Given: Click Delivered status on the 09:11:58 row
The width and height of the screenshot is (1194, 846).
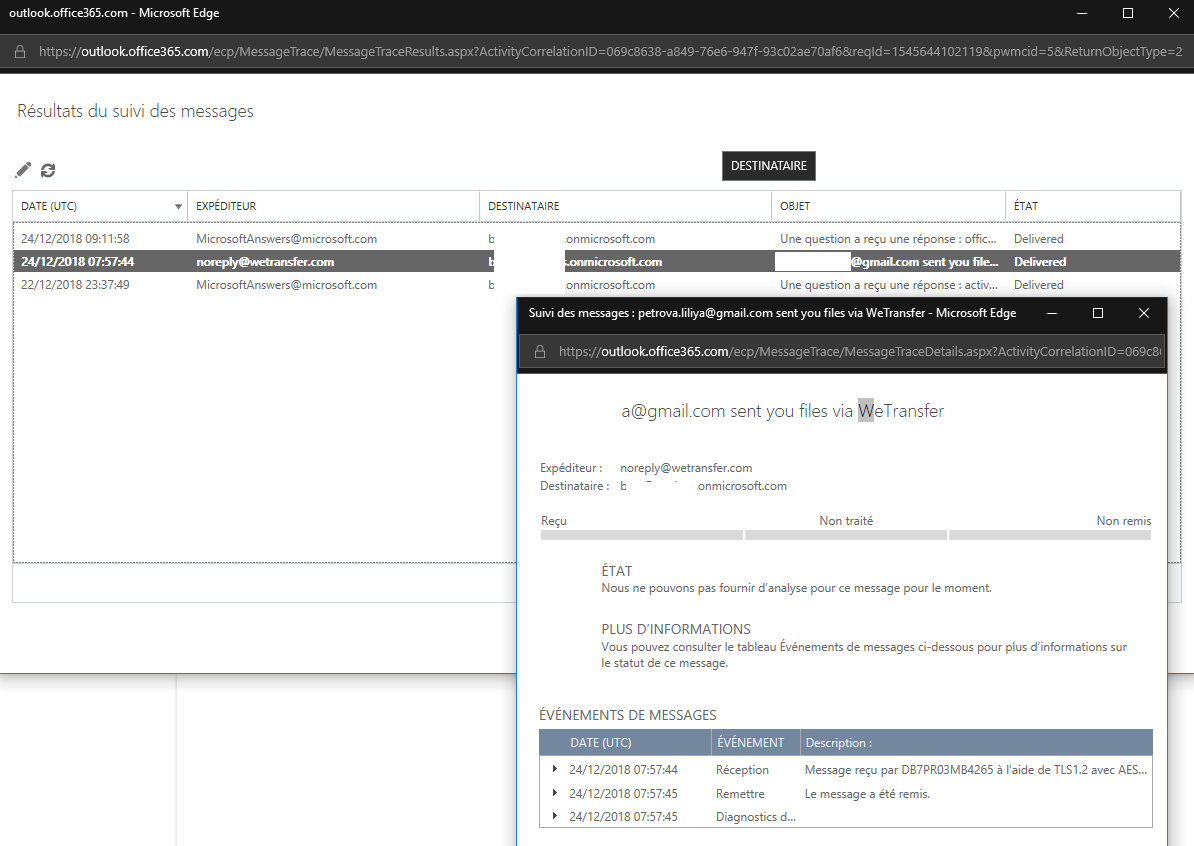Looking at the screenshot, I should 1039,239.
